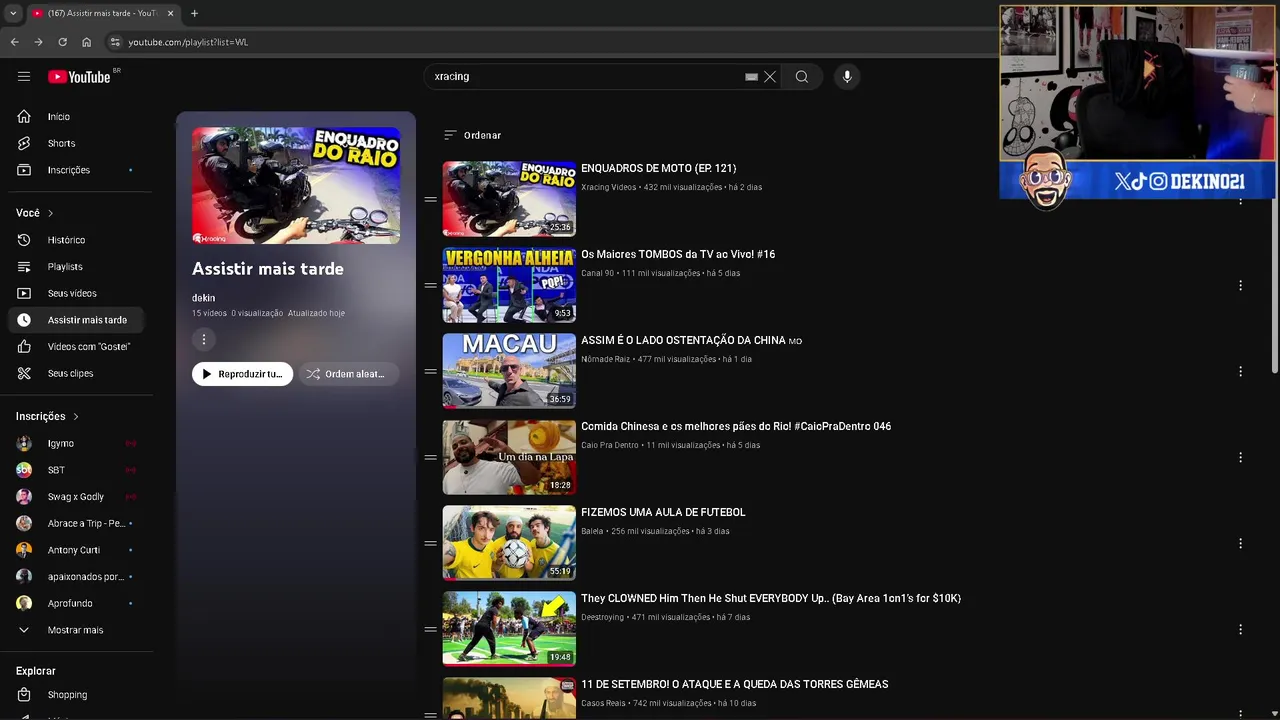
Task: Open options menu for They CLOWNED Him
Action: point(1240,629)
